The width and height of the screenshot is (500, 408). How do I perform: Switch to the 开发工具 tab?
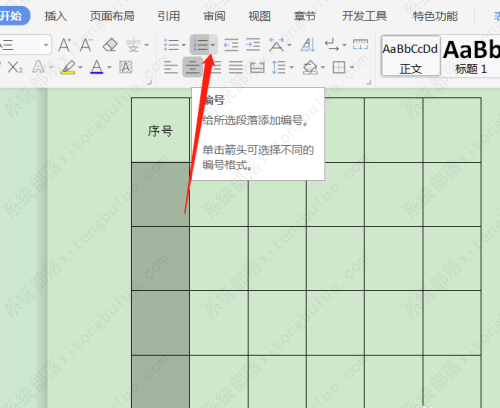click(364, 16)
